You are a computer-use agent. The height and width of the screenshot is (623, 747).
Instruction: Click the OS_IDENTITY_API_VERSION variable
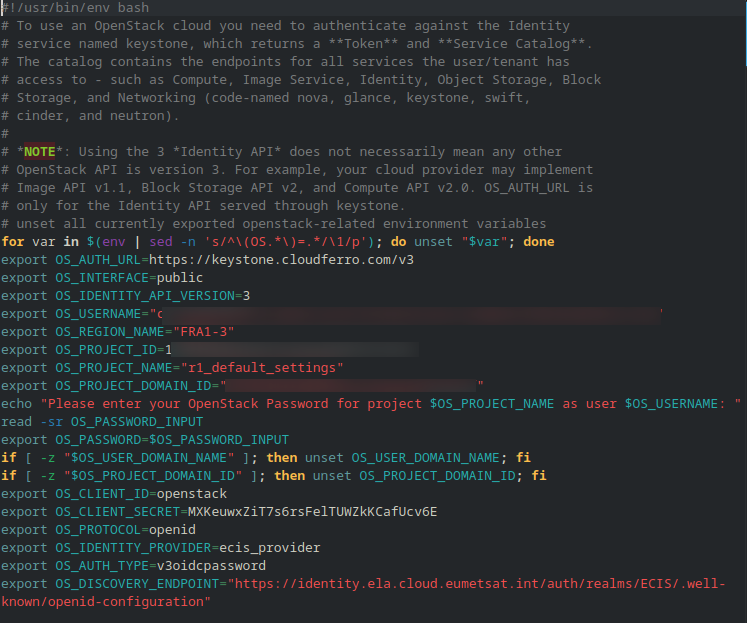(x=145, y=296)
